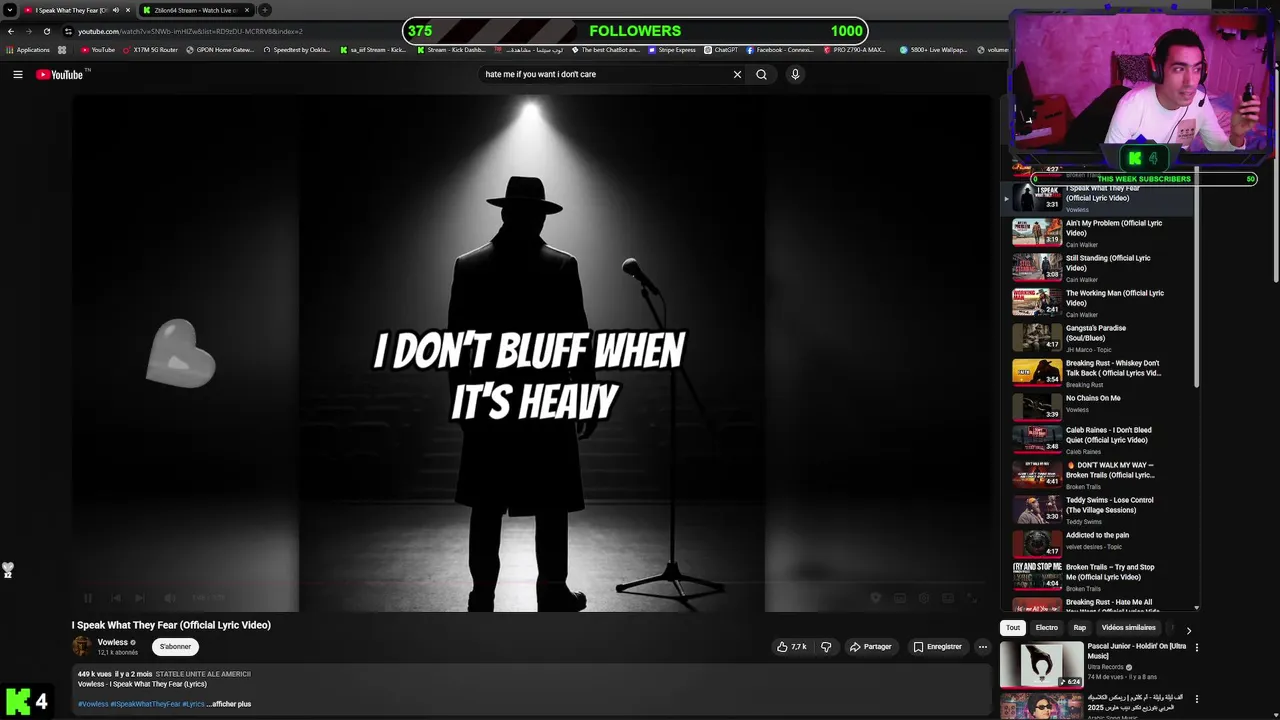Open the GPON Home Gateway bookmark
The width and height of the screenshot is (1280, 720).
coord(219,50)
